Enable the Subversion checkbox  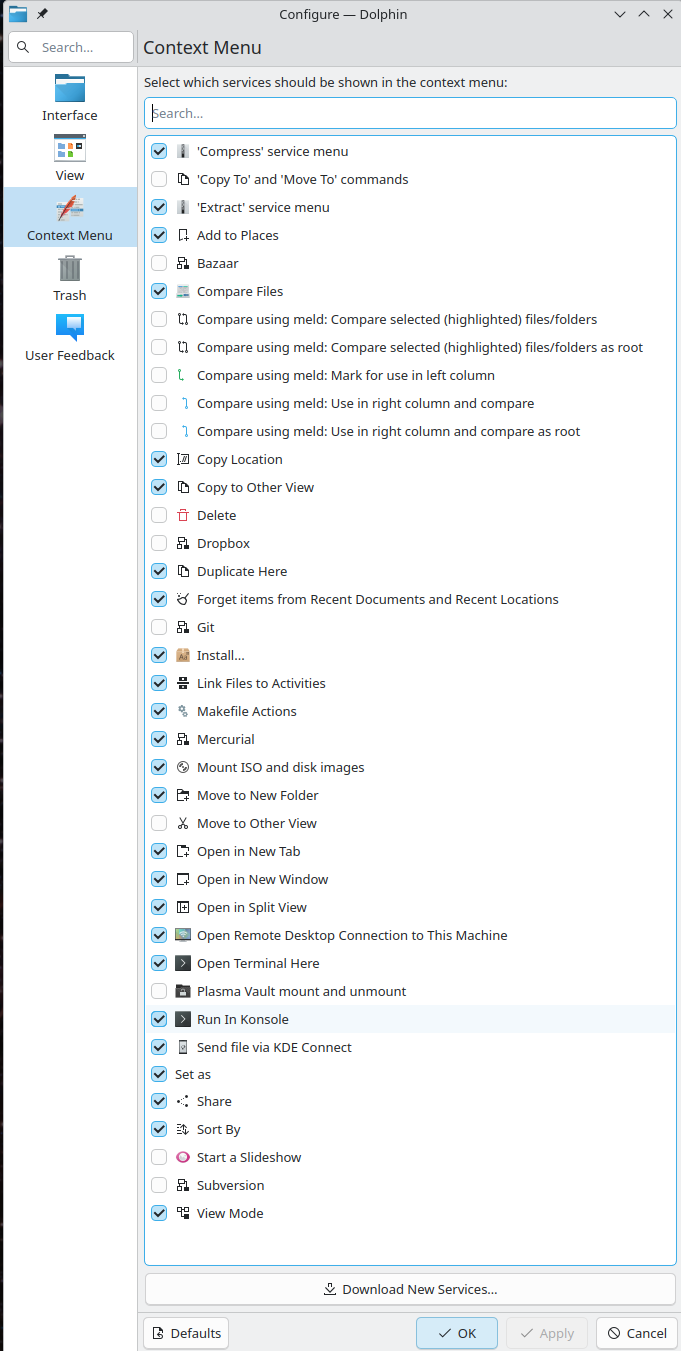[x=159, y=1186]
